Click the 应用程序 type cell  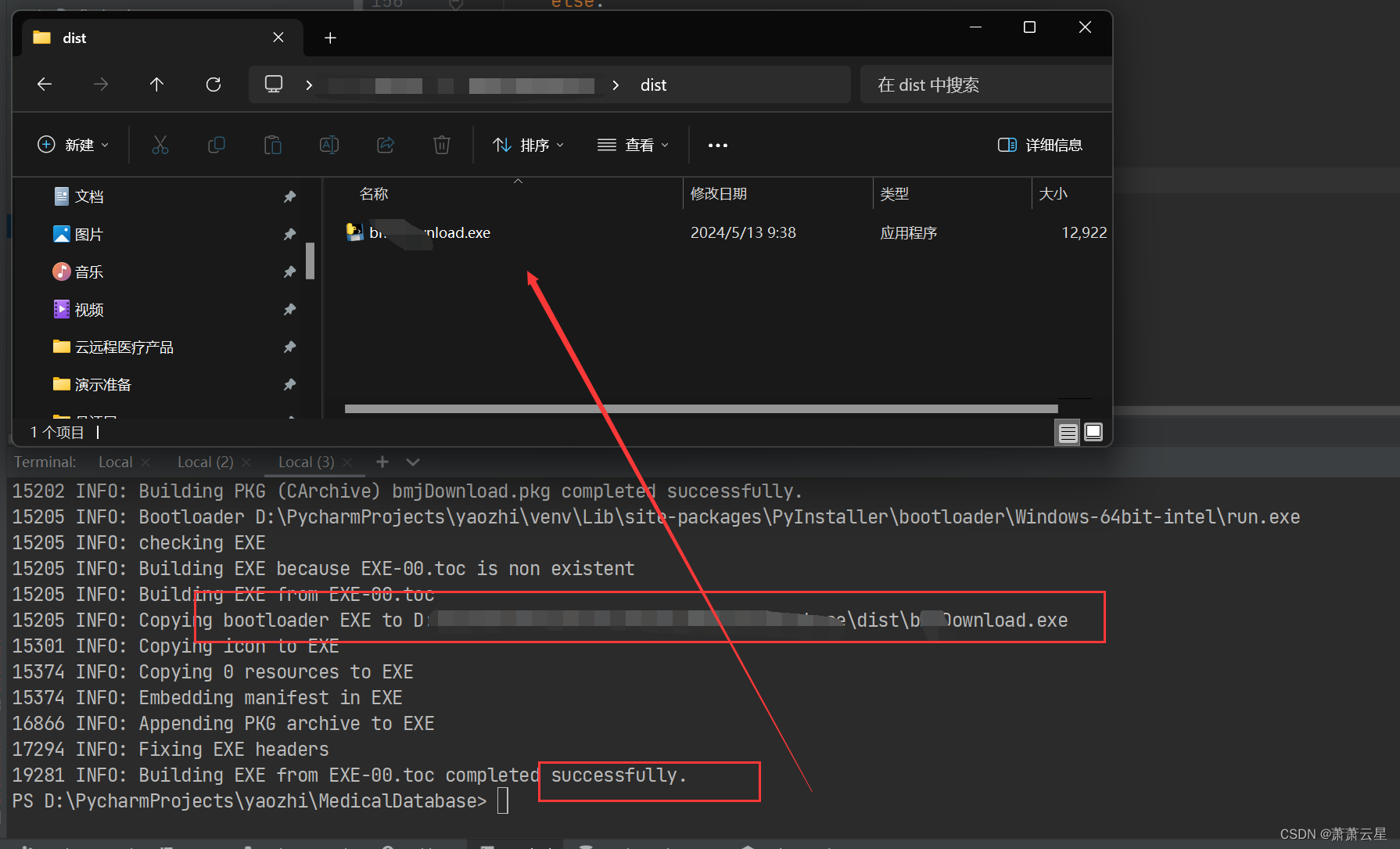tap(908, 232)
